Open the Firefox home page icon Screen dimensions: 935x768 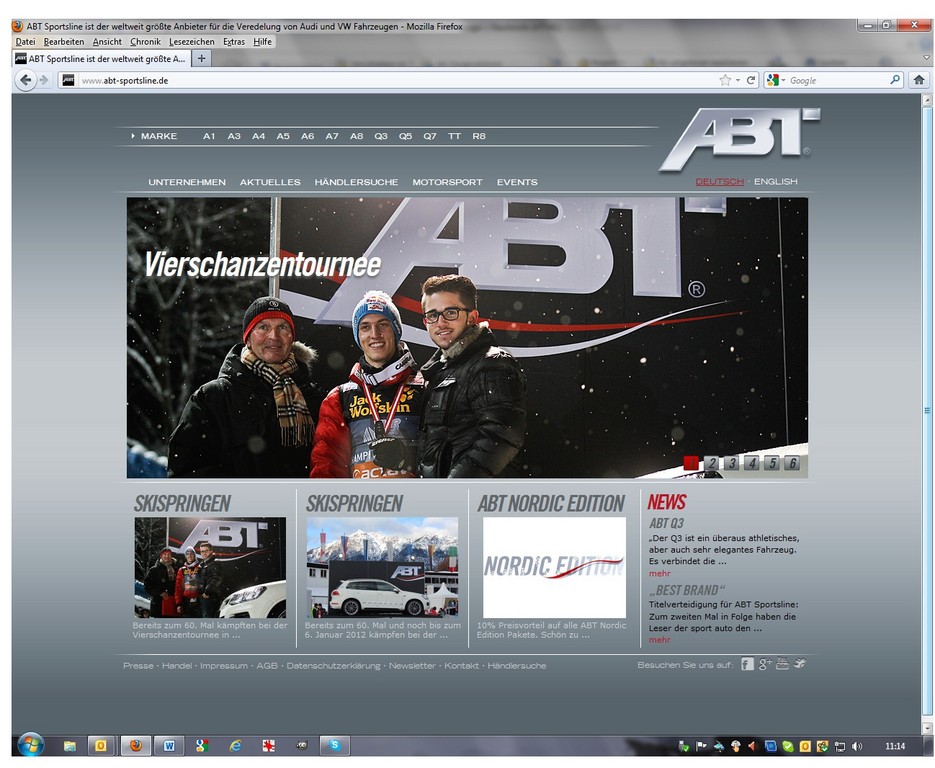pos(918,80)
